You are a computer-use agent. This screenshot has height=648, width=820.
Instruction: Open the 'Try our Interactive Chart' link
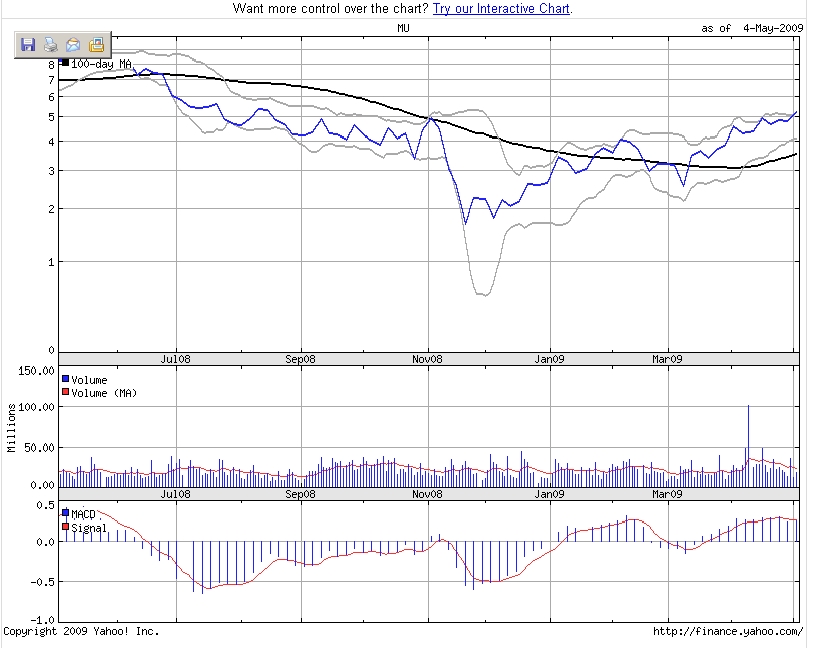pos(501,8)
